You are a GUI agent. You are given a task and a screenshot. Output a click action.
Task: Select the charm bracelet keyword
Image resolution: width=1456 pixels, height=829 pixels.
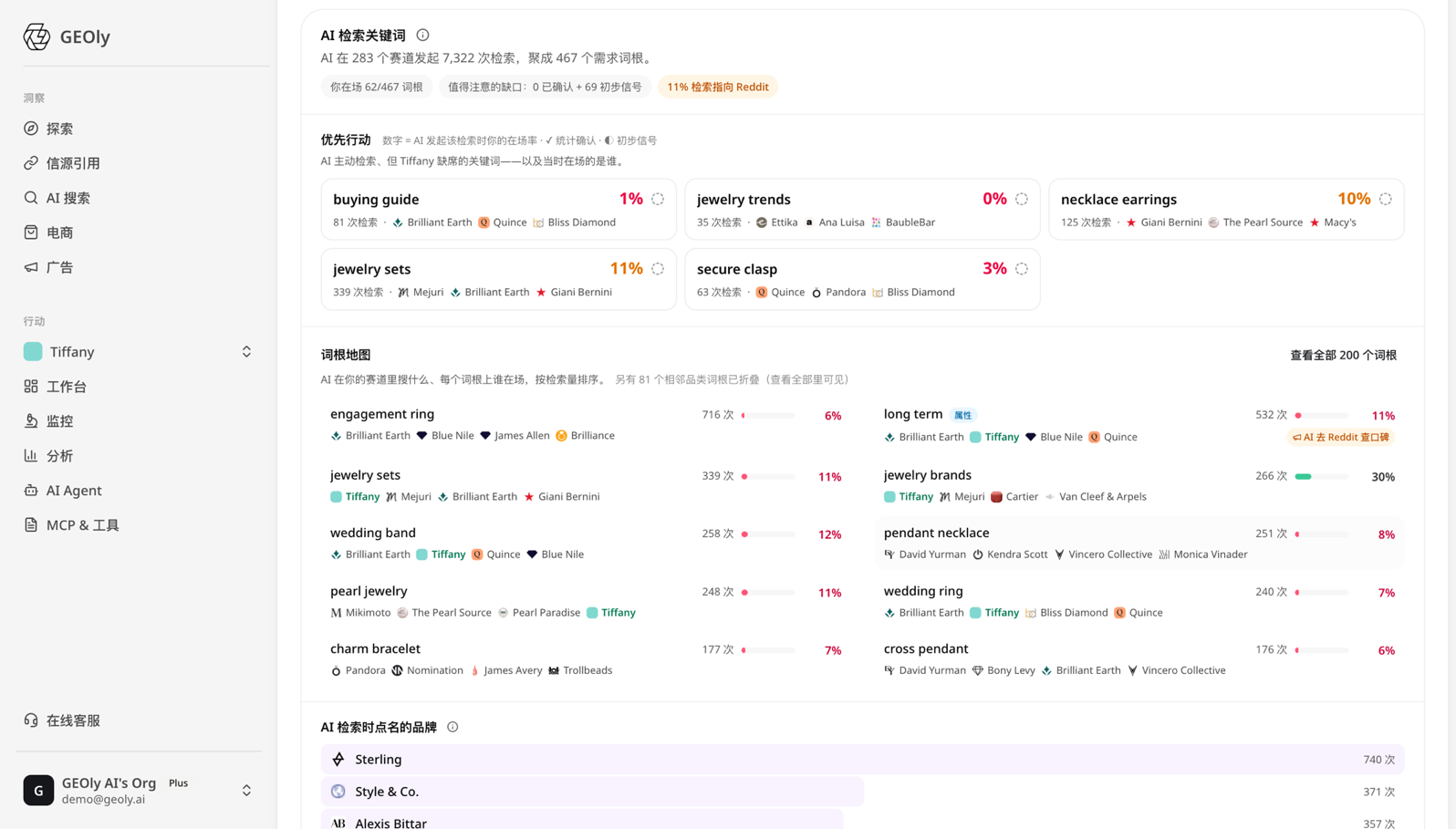tap(375, 648)
